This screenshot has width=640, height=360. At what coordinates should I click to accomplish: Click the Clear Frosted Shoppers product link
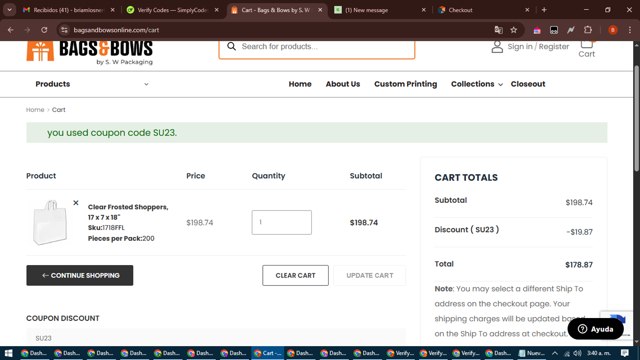(128, 212)
